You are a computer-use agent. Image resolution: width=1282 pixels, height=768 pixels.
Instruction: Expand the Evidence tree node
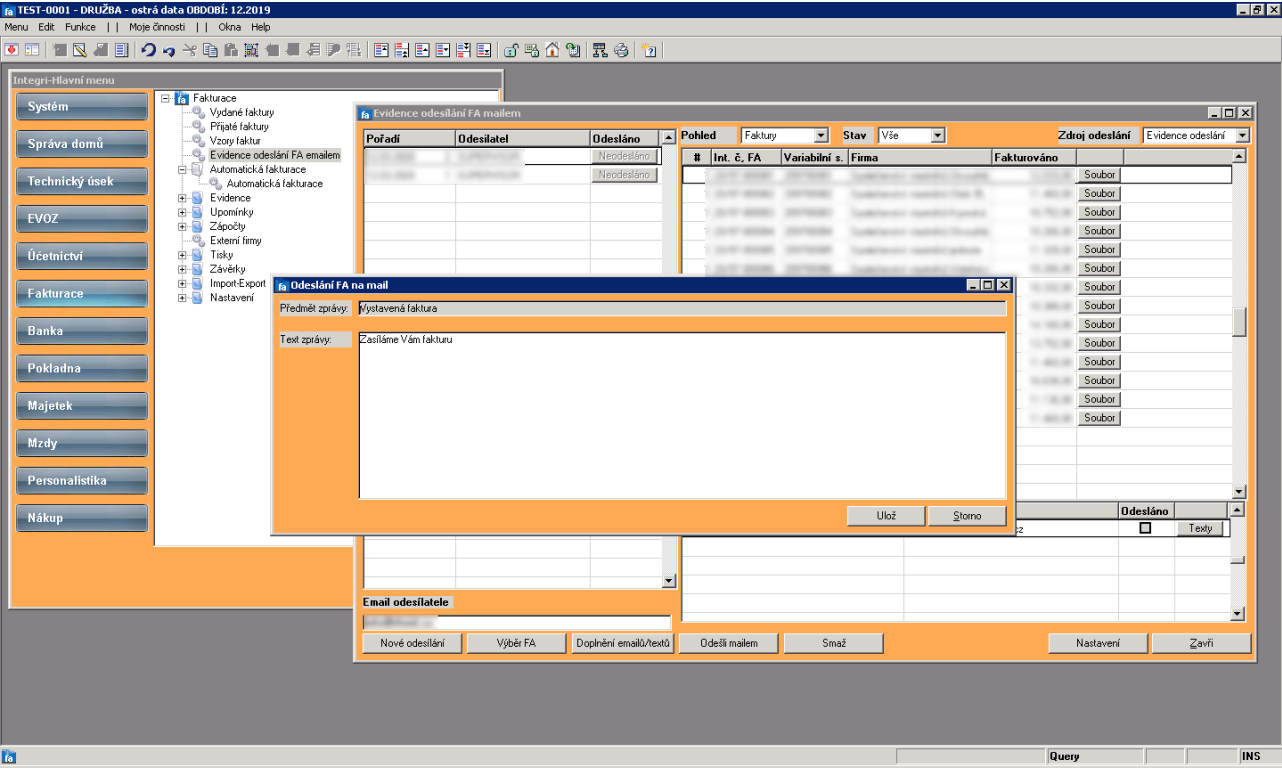point(183,198)
